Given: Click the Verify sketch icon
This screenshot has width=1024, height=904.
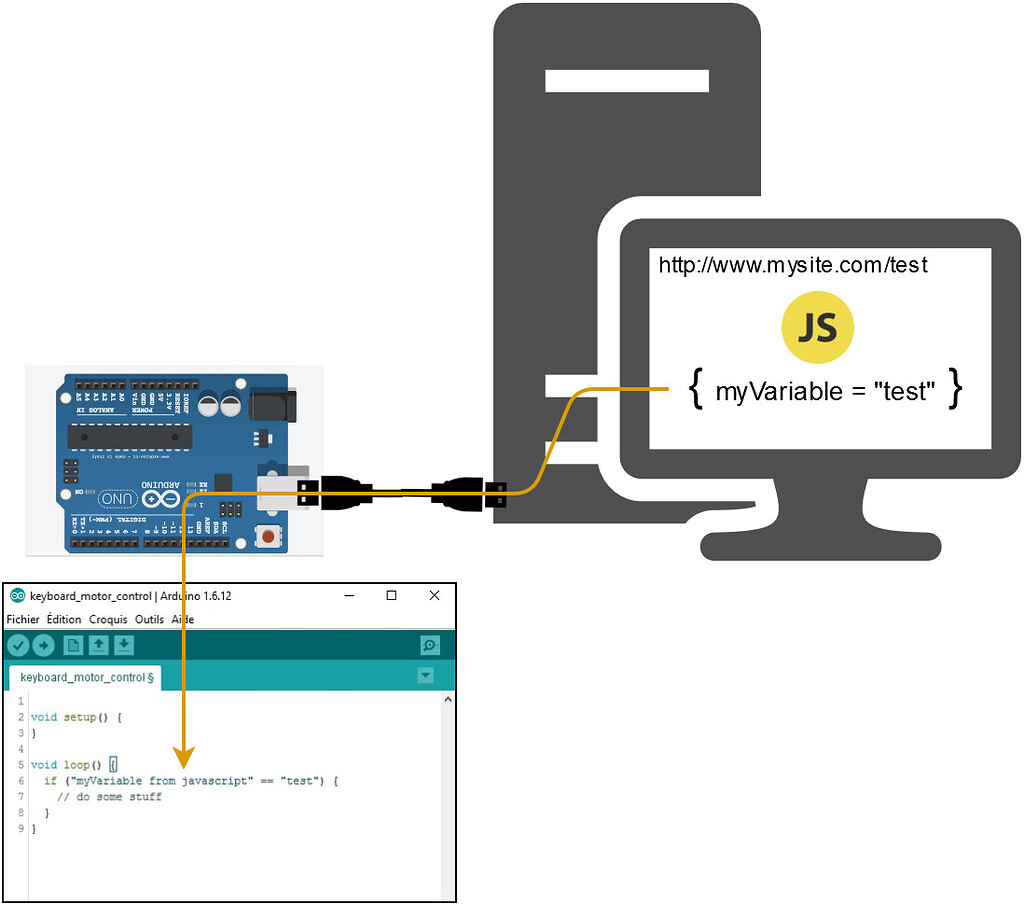Looking at the screenshot, I should tap(18, 645).
